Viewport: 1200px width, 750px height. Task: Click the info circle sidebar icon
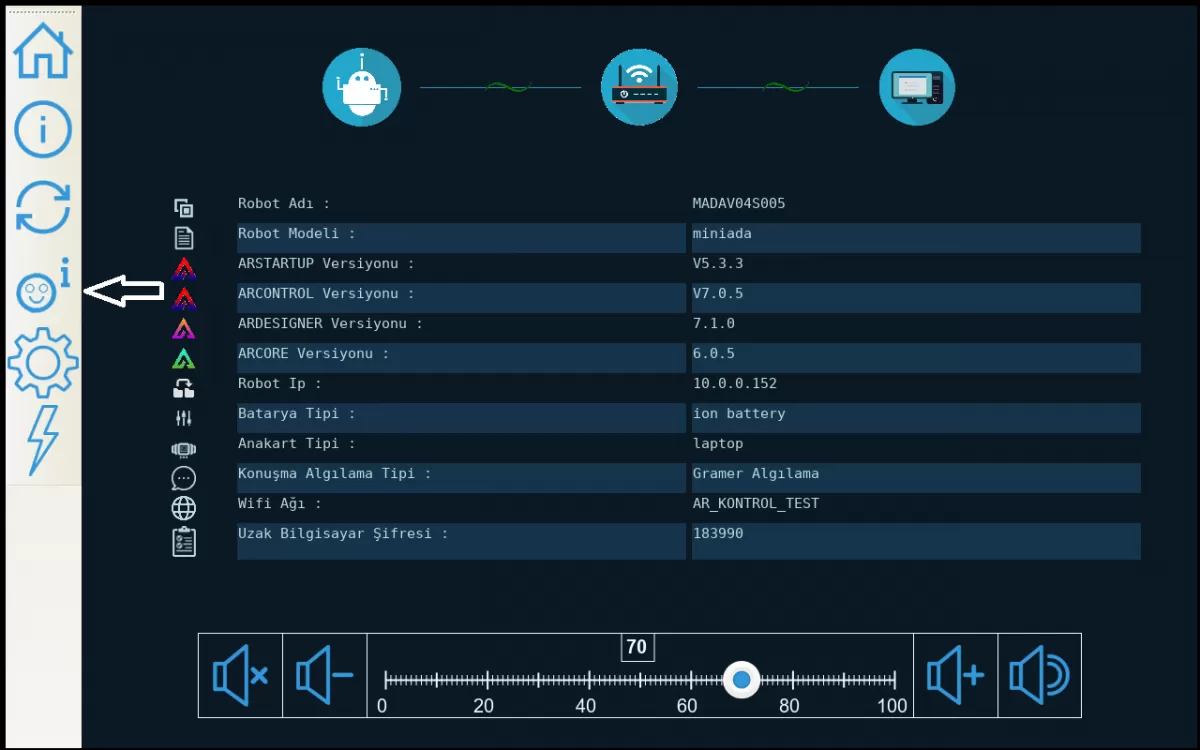click(43, 128)
